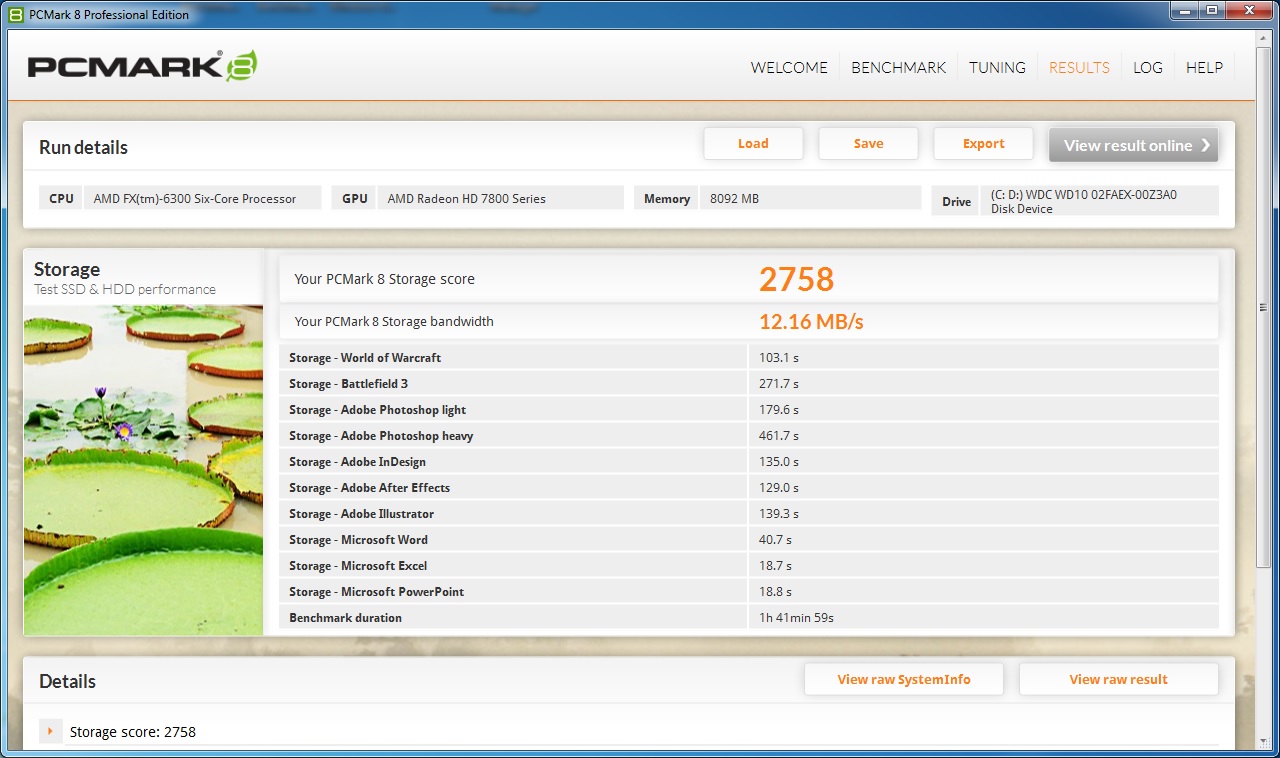Click the Load button

point(753,144)
